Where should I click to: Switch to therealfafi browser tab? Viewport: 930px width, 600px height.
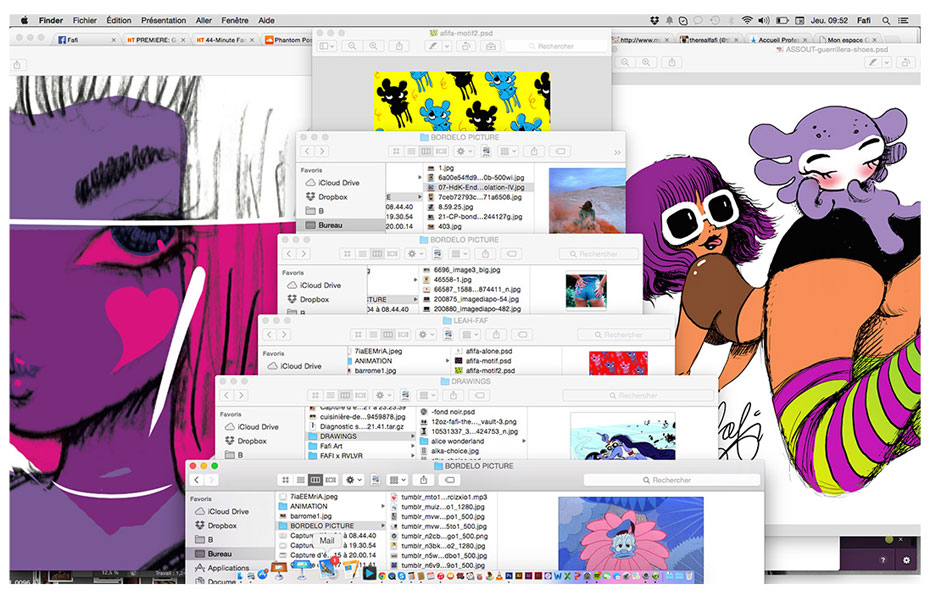(708, 40)
